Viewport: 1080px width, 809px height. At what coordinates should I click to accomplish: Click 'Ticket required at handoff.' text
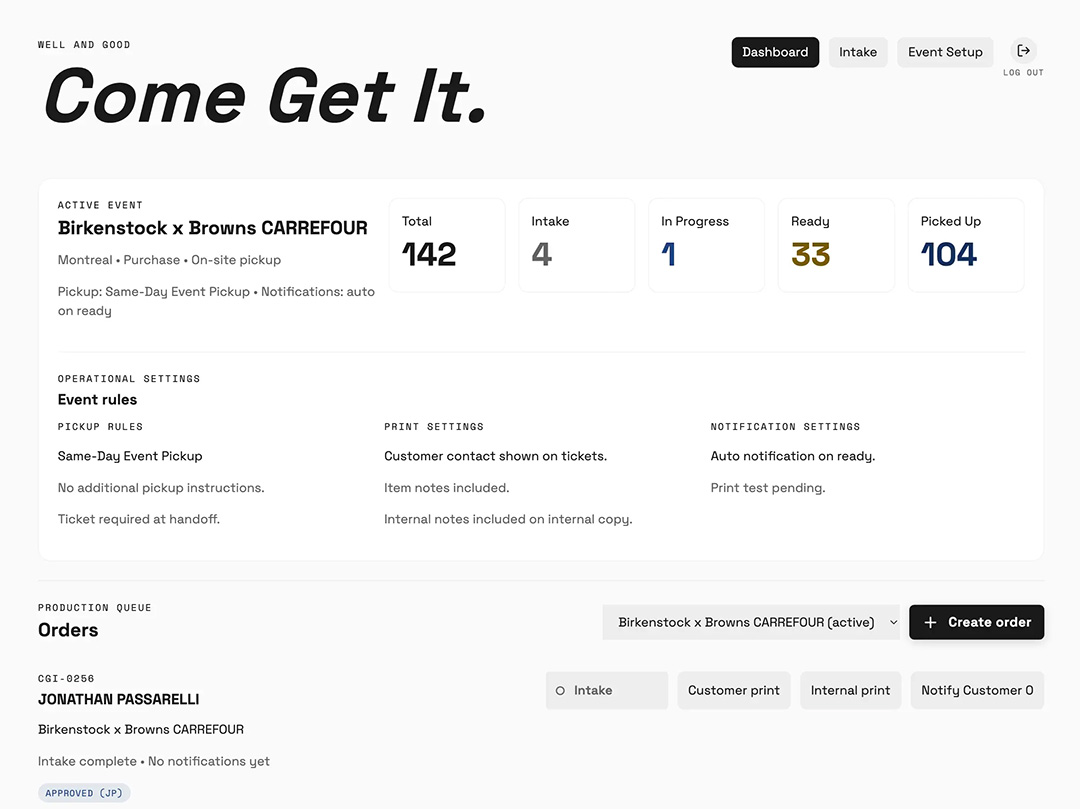pyautogui.click(x=139, y=519)
